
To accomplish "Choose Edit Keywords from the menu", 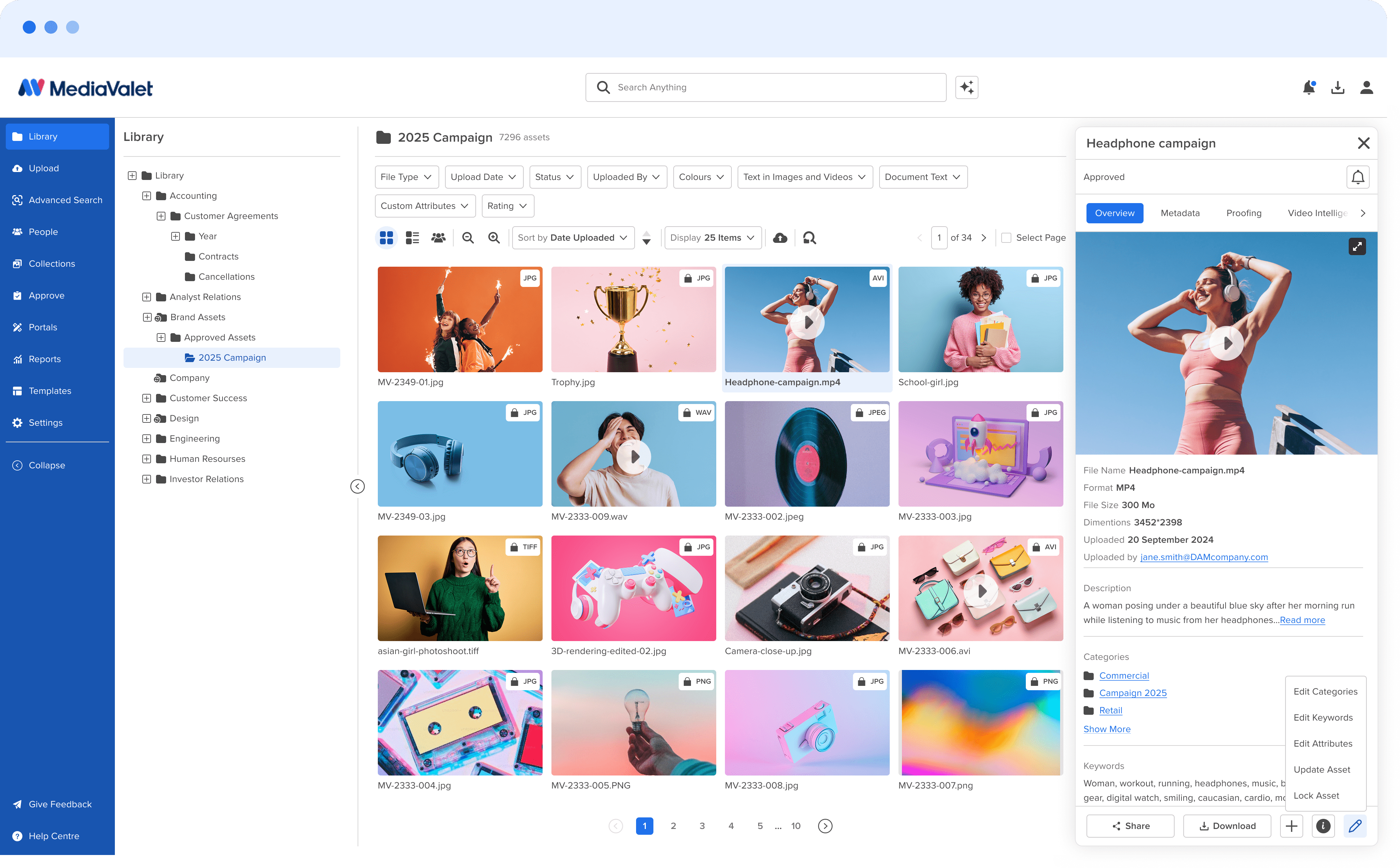I will coord(1323,718).
